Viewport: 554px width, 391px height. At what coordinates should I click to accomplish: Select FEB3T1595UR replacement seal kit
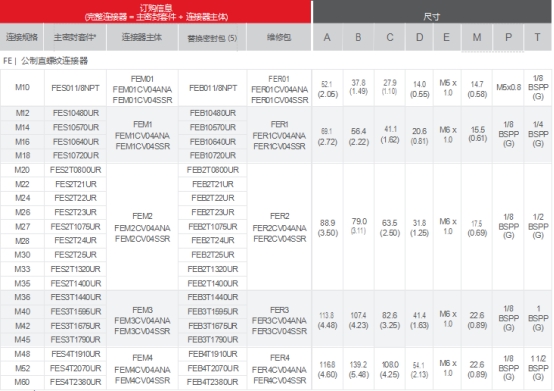[212, 312]
